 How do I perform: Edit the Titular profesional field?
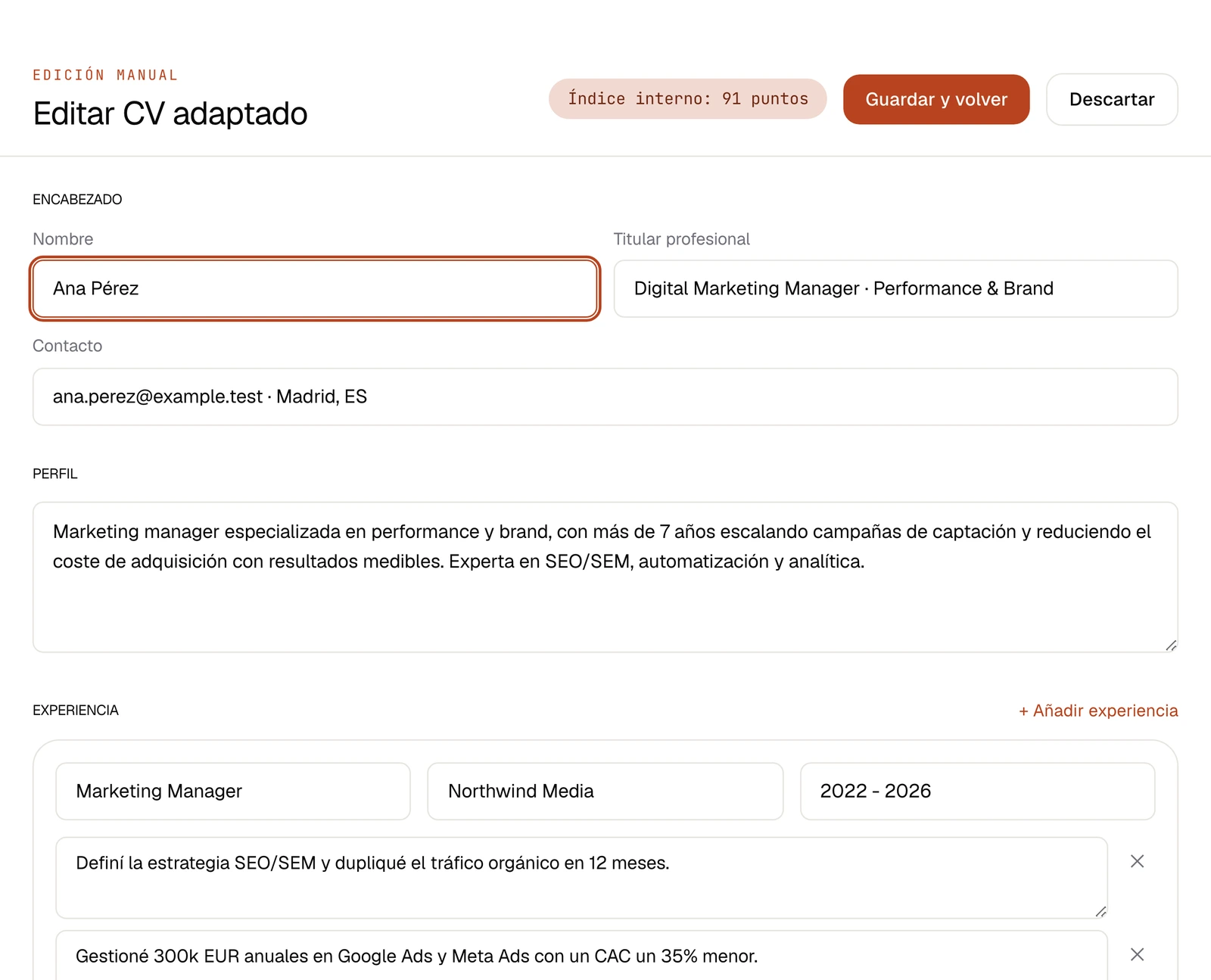tap(895, 288)
